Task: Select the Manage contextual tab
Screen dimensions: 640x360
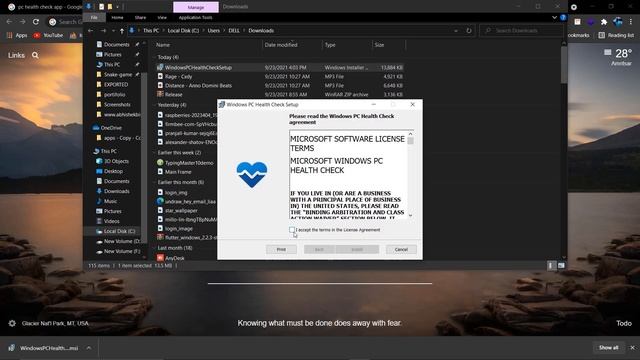Action: 196,7
